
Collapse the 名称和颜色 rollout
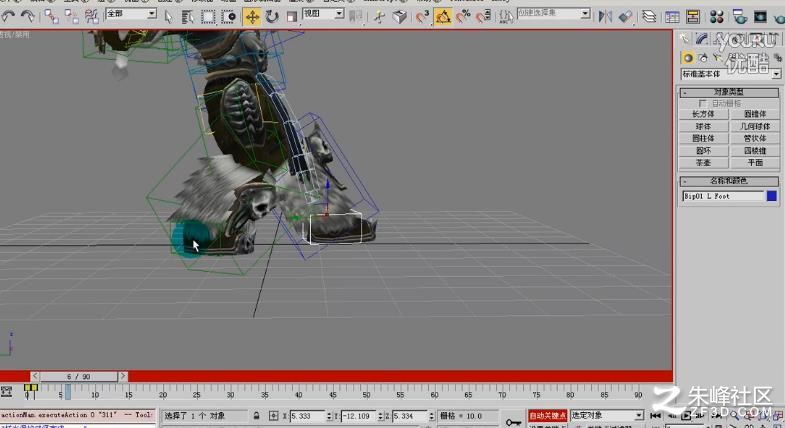pyautogui.click(x=728, y=181)
